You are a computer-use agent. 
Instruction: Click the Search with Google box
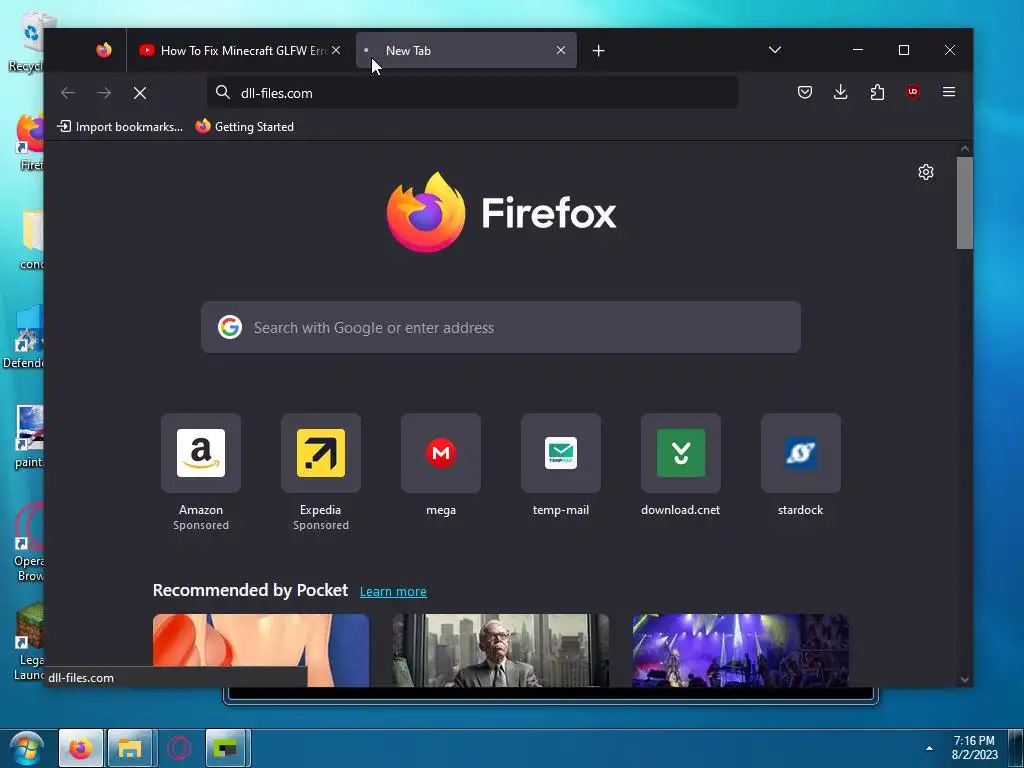(x=500, y=327)
